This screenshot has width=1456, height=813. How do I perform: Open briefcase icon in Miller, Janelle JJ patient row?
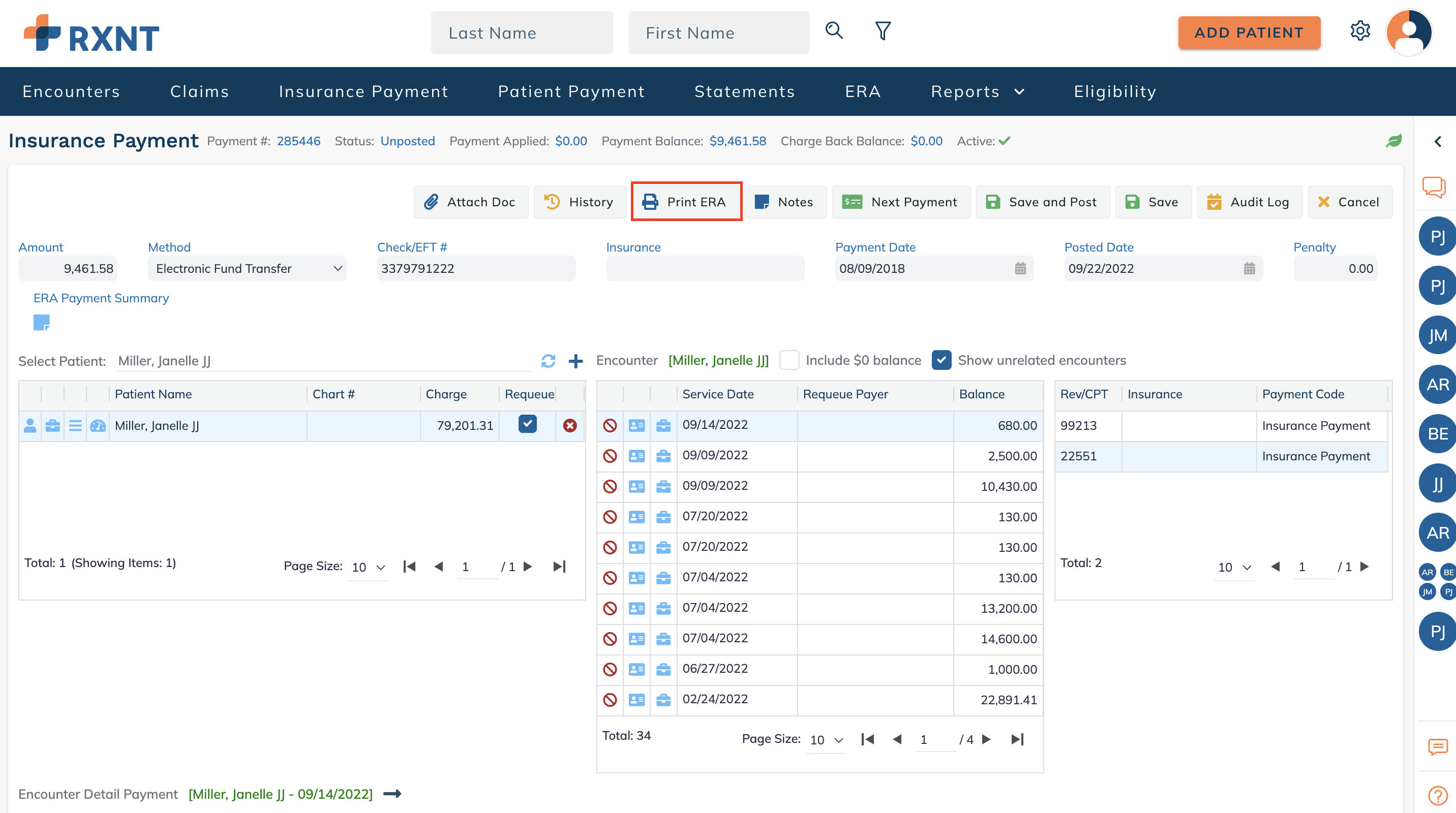52,426
